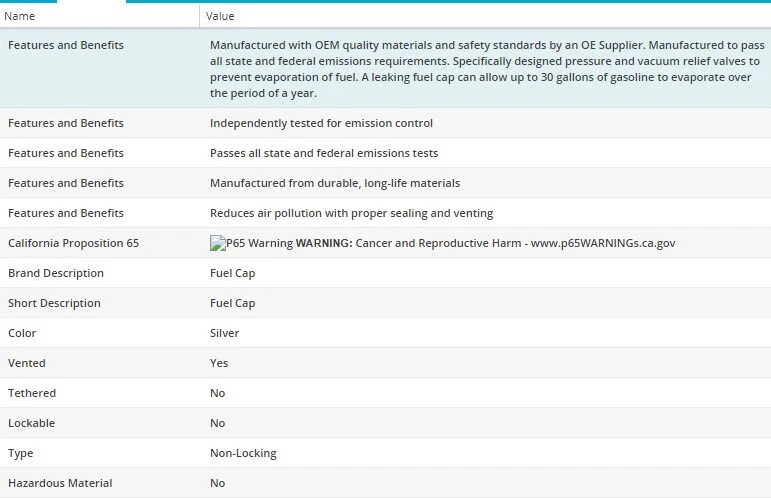Screen dimensions: 771x498
Task: Select 'Passes all state and federal emissions tests'
Action: (x=324, y=153)
